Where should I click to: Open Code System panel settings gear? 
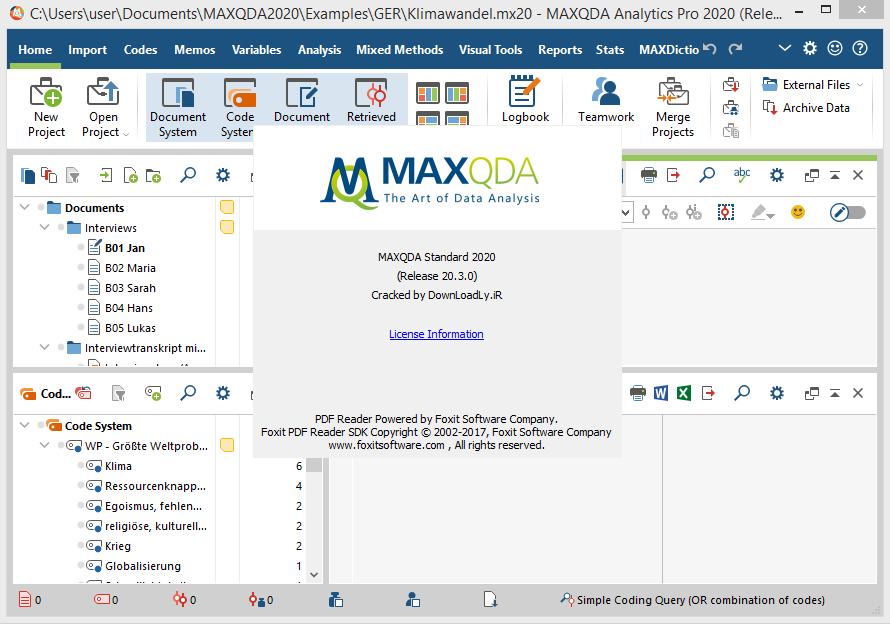click(x=223, y=393)
